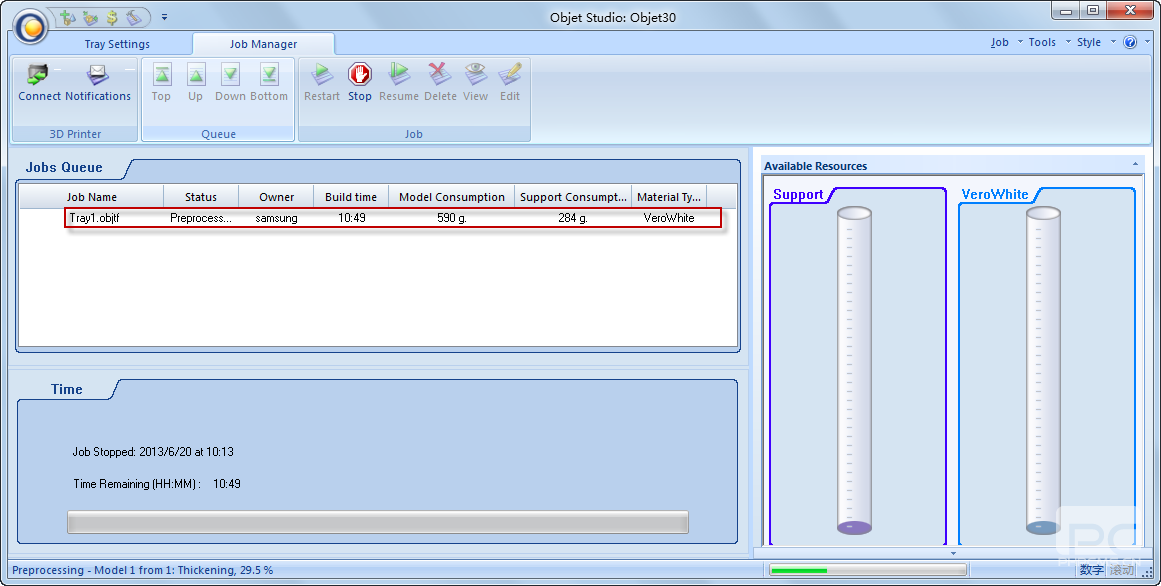Select the Tray1.objtf job row
This screenshot has width=1161, height=586.
pyautogui.click(x=392, y=218)
